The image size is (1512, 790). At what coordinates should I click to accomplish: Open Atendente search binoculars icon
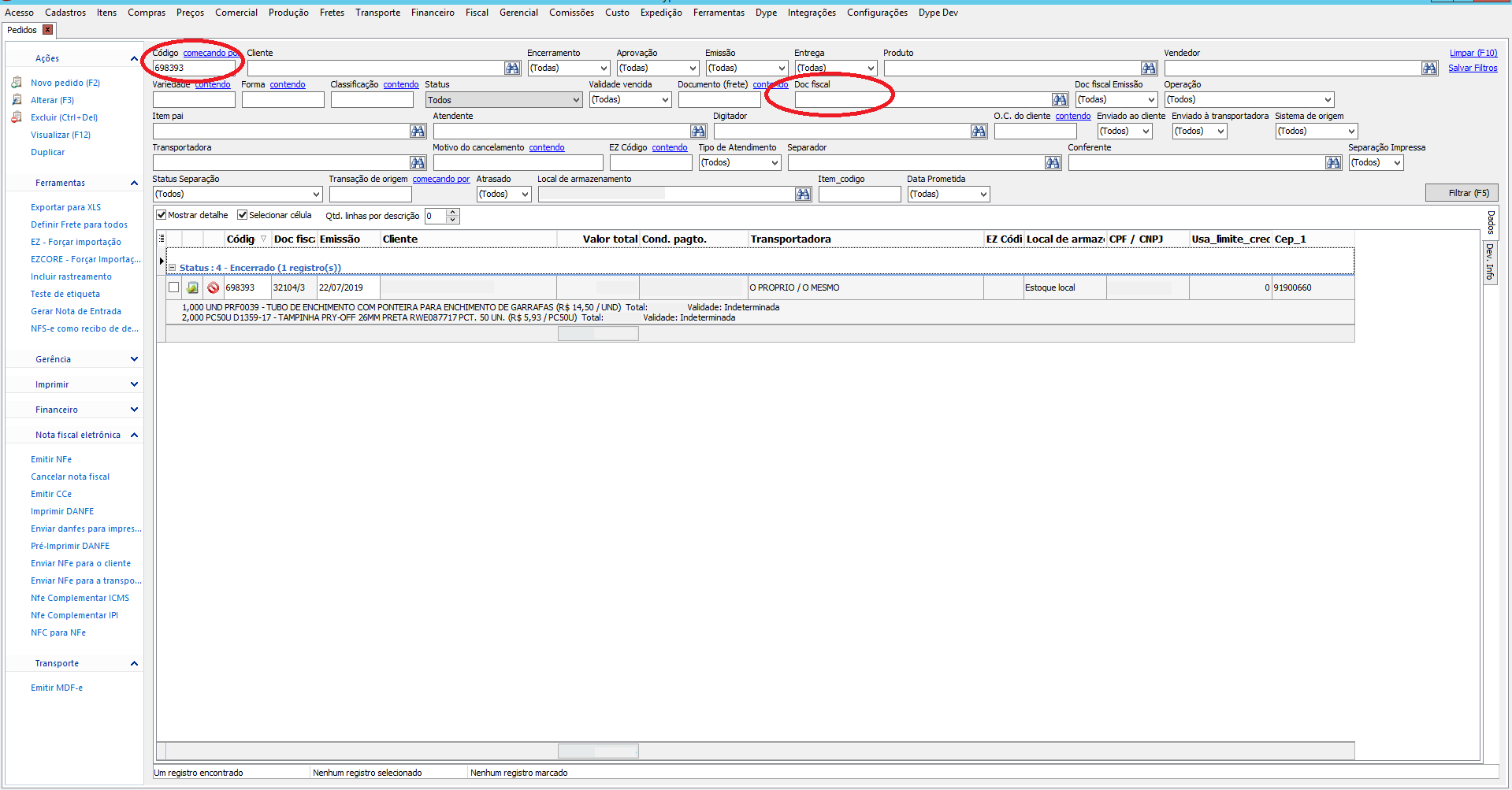pyautogui.click(x=698, y=132)
